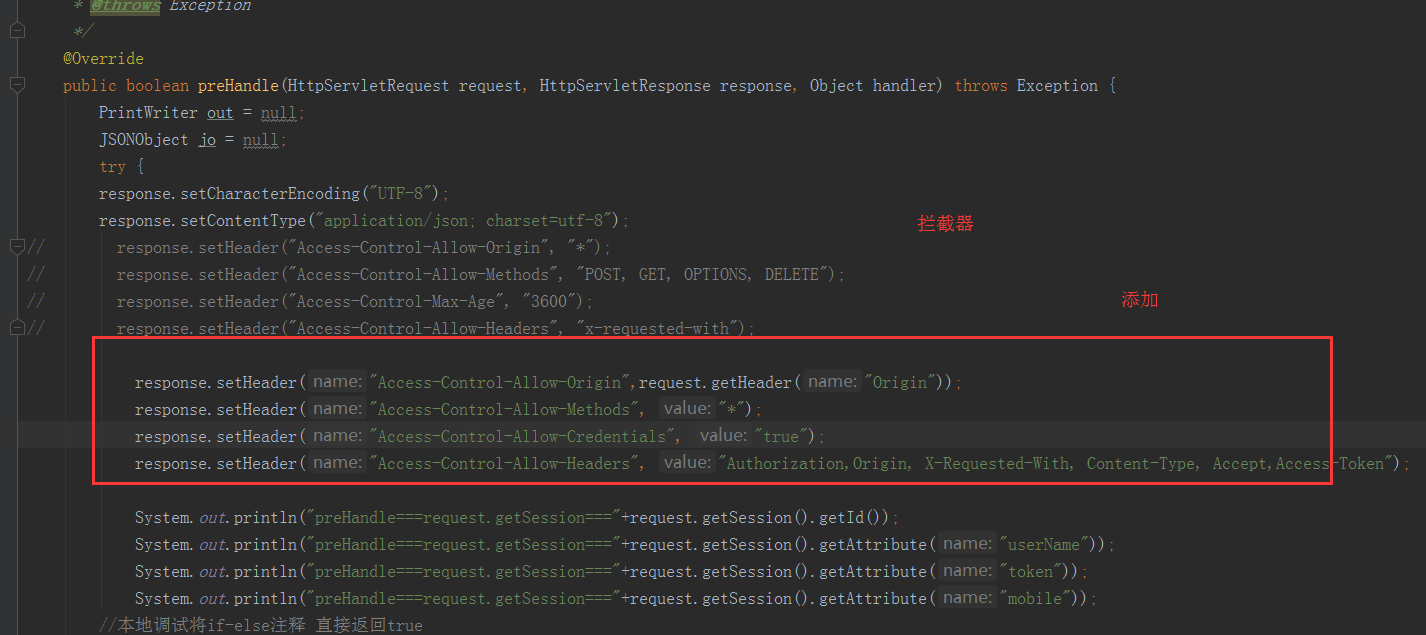
Task: Click the name: hint on Allow-Credentials line
Action: point(336,435)
